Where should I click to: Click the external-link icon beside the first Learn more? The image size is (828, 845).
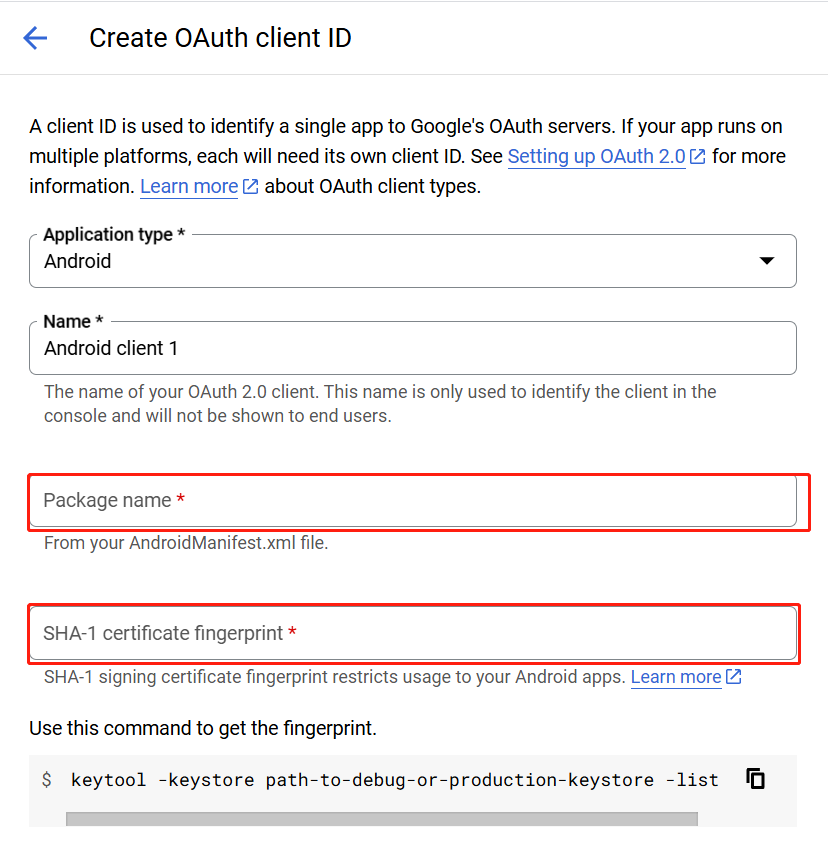(249, 186)
